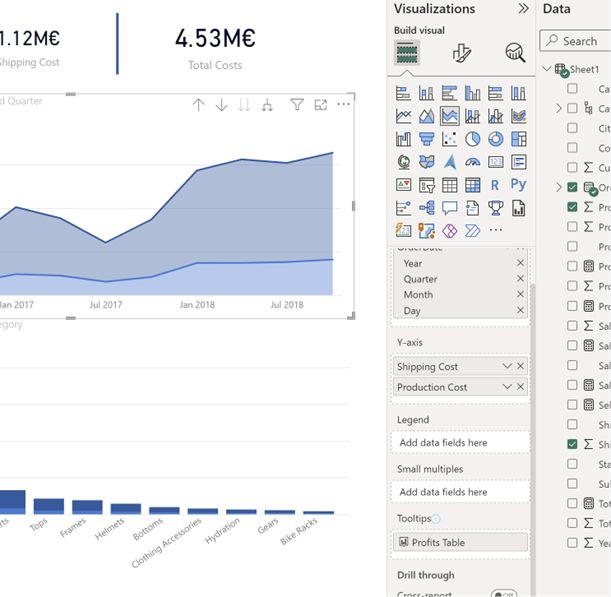This screenshot has height=597, width=611.
Task: Select the decomposition tree visual
Action: pos(426,208)
